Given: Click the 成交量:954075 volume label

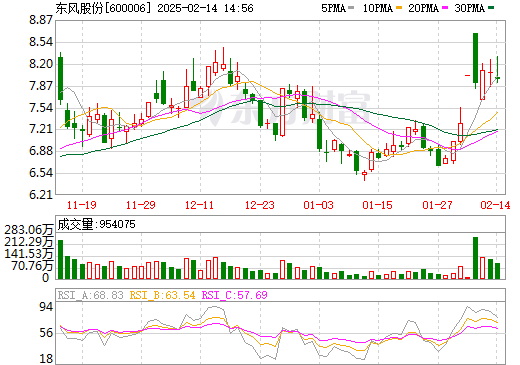Looking at the screenshot, I should 97,224.
